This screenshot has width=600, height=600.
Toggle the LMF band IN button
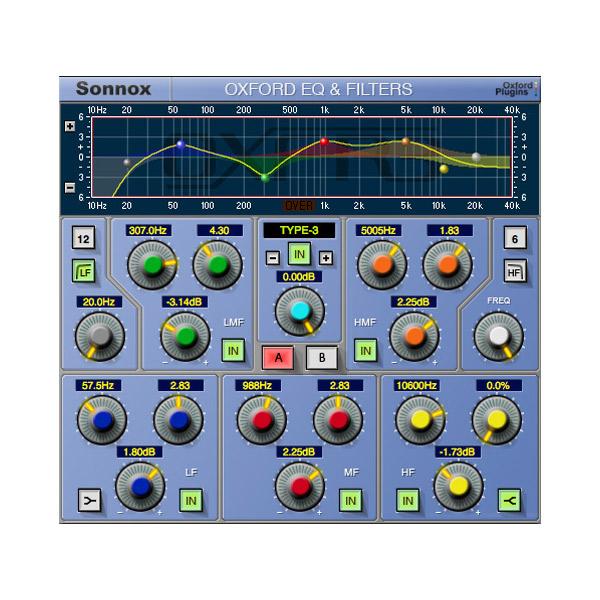232,350
